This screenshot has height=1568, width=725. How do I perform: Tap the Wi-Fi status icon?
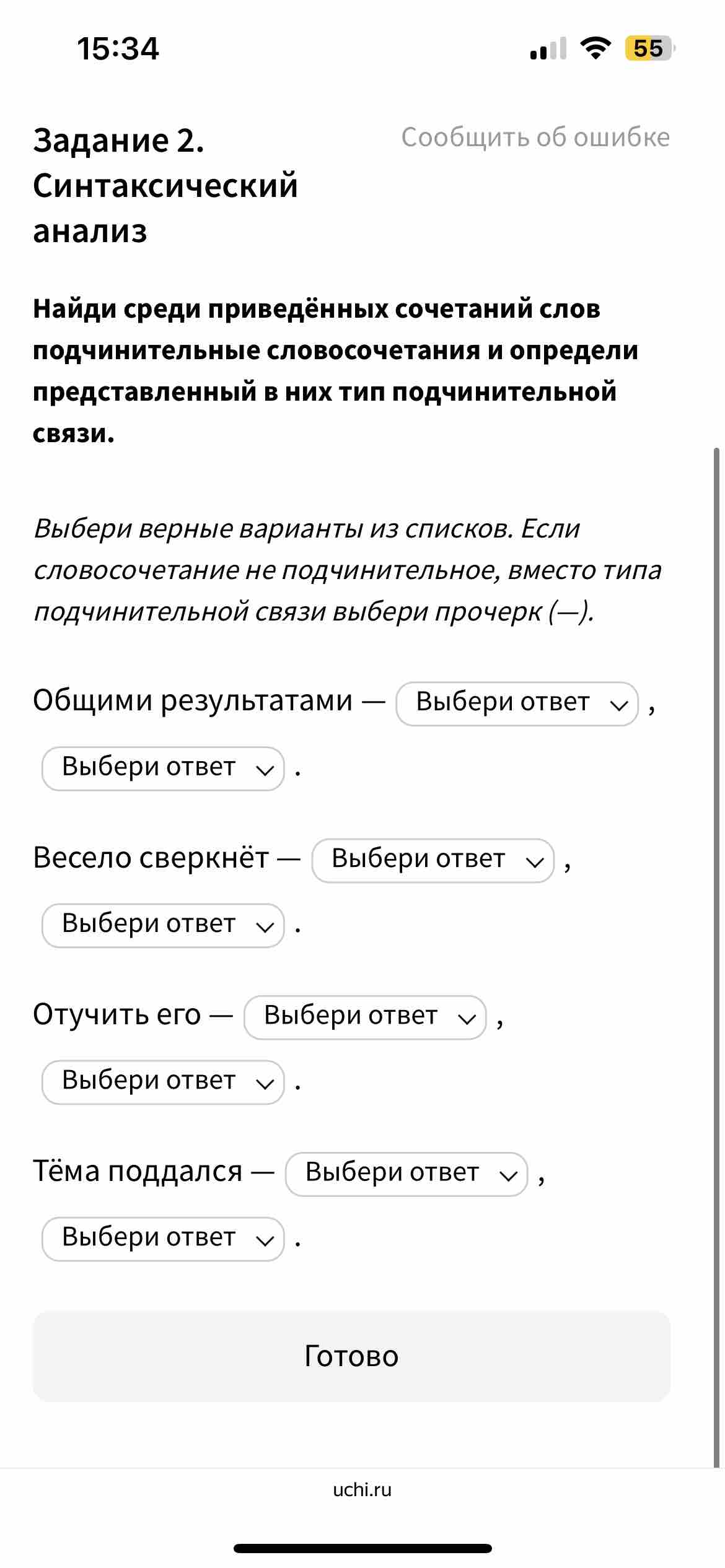(x=595, y=48)
